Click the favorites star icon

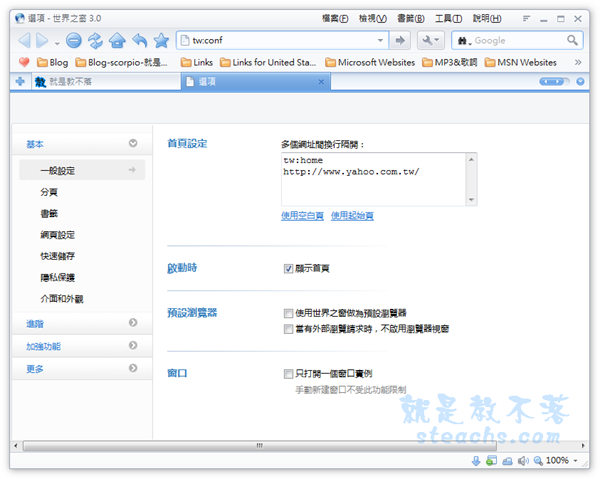point(161,40)
